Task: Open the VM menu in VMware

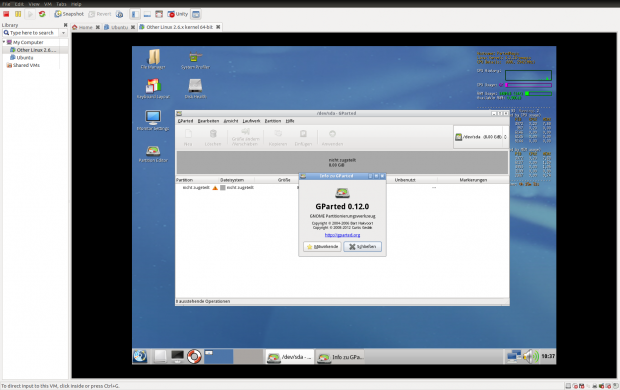Action: click(x=48, y=4)
